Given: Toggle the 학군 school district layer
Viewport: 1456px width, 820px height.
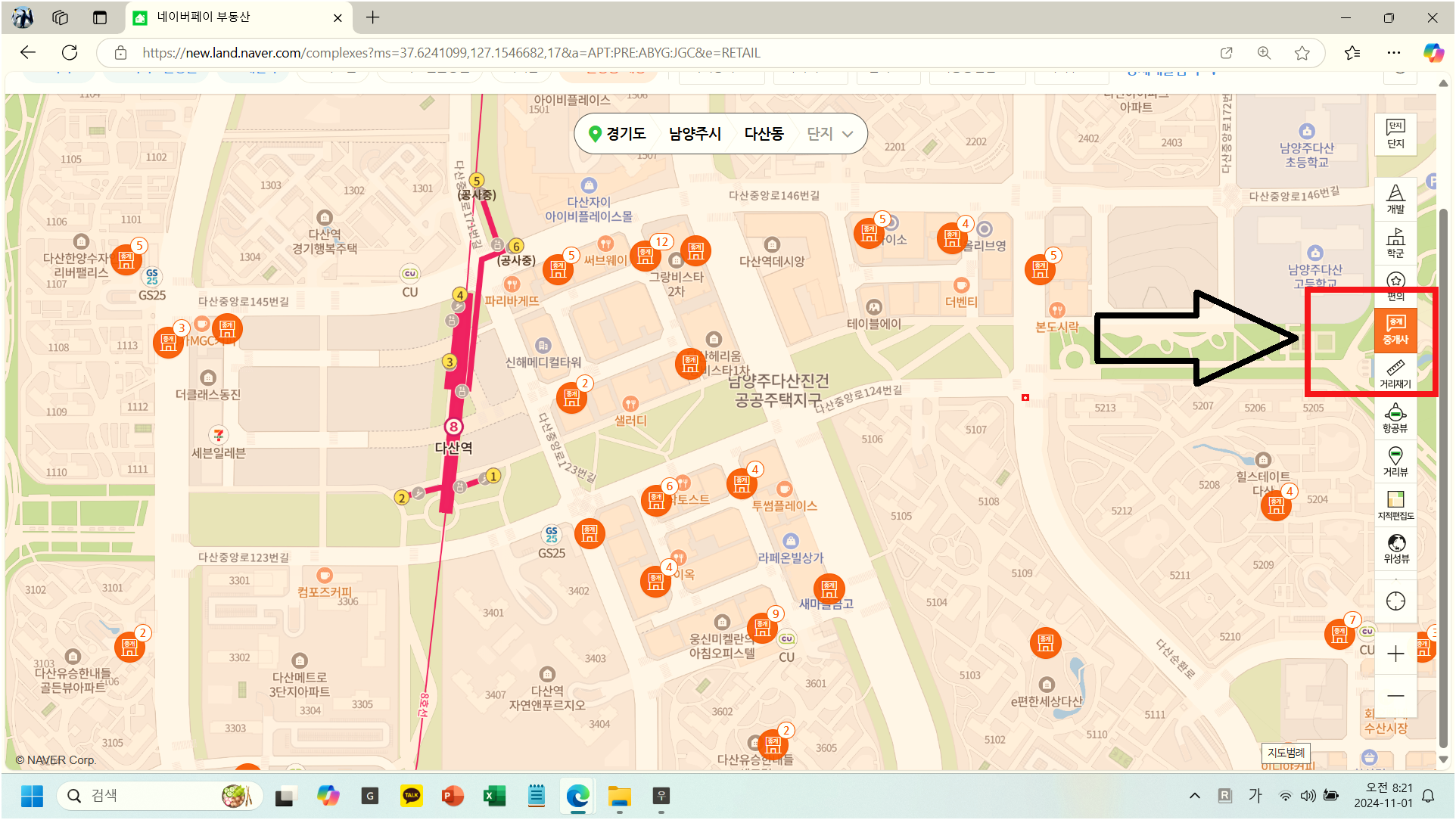Looking at the screenshot, I should coord(1395,243).
